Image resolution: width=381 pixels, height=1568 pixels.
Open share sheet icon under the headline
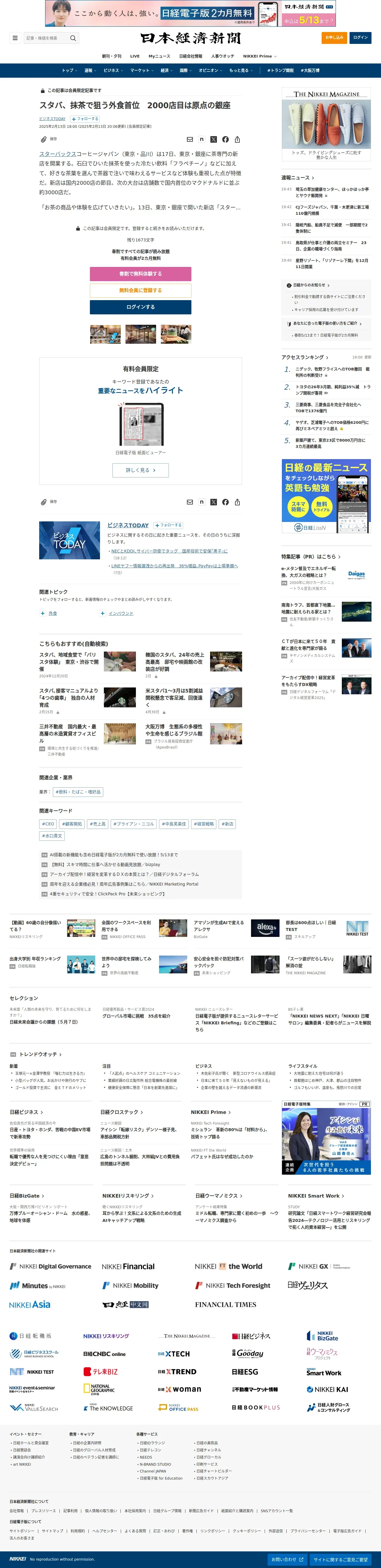point(237,139)
